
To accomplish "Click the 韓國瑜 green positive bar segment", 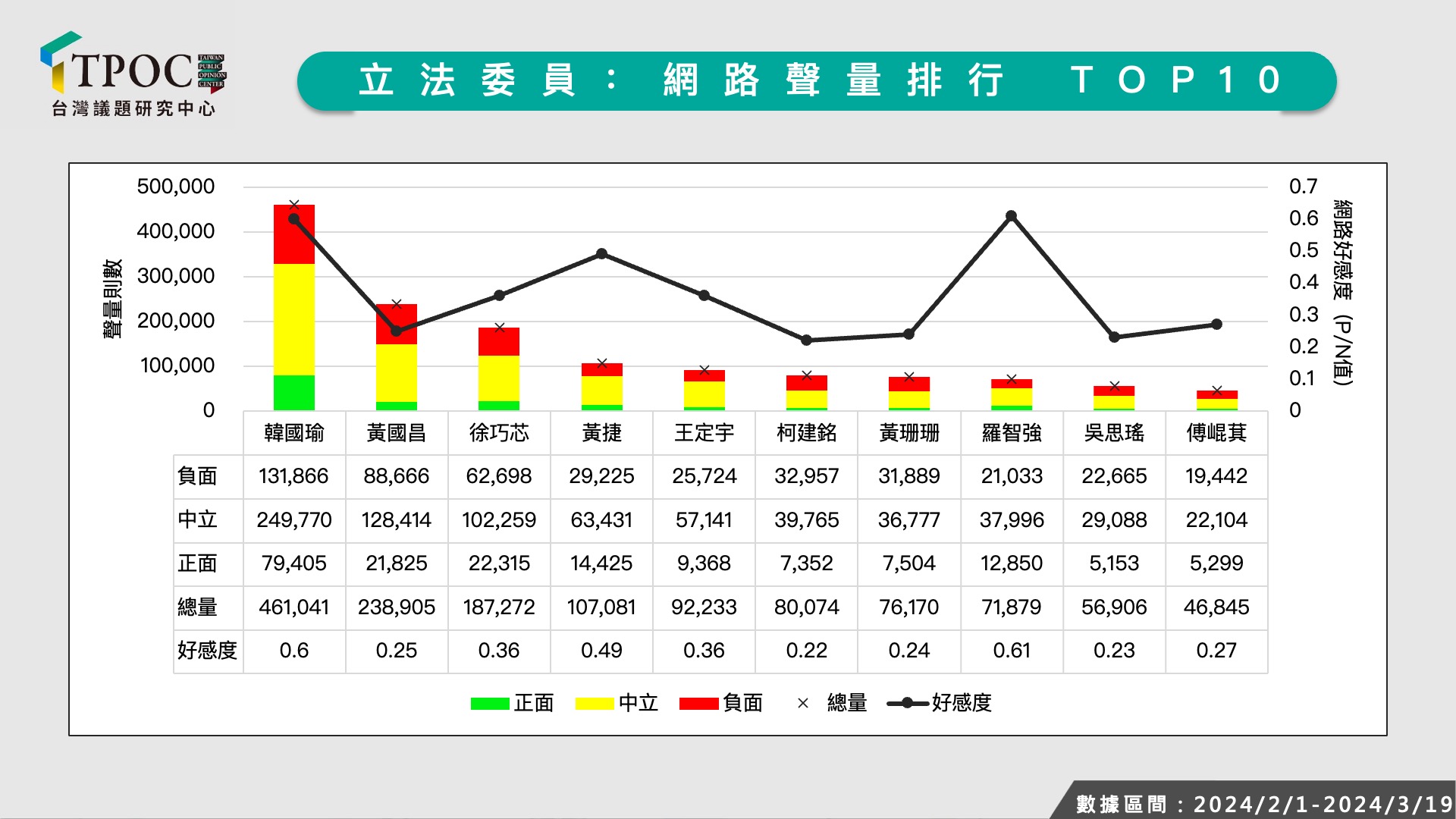I will 294,393.
